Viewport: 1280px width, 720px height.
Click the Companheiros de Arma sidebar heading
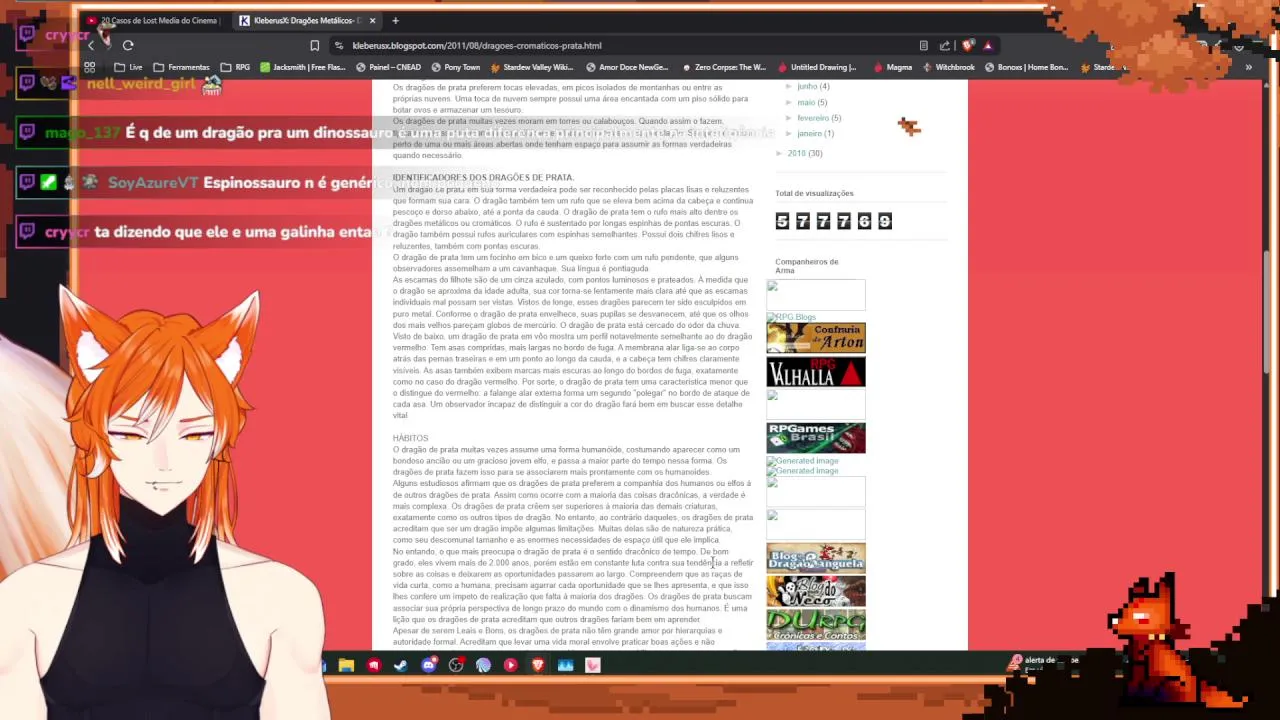[x=807, y=266]
